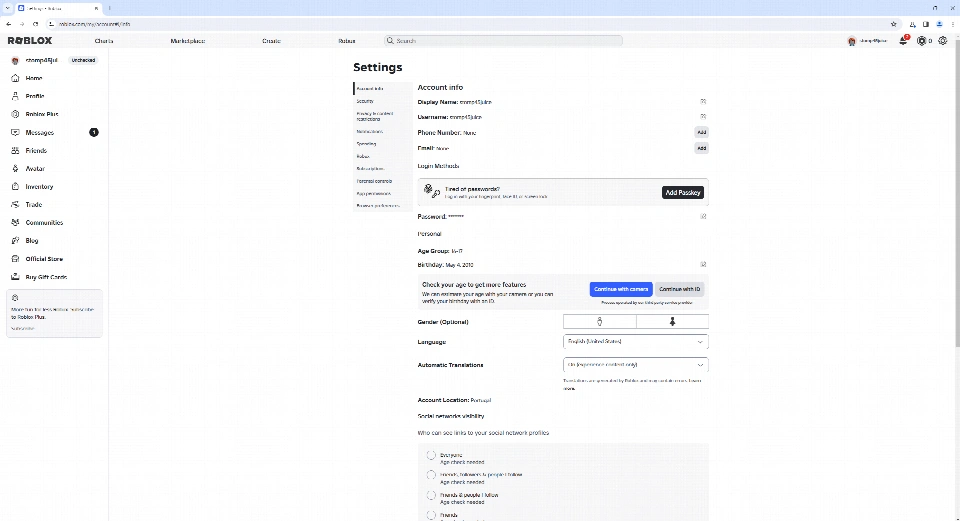The width and height of the screenshot is (960, 521).
Task: Open the Automatic Translations dropdown
Action: pyautogui.click(x=636, y=365)
